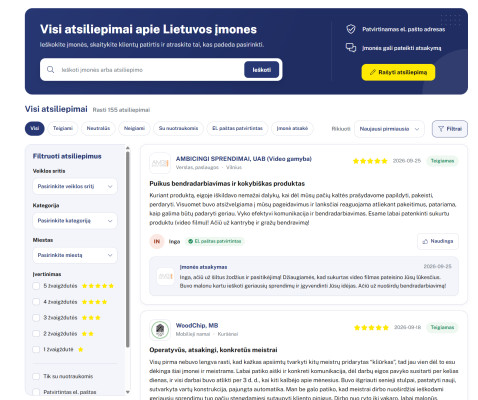
Task: Open the WoodChip company logo
Action: [x=160, y=329]
